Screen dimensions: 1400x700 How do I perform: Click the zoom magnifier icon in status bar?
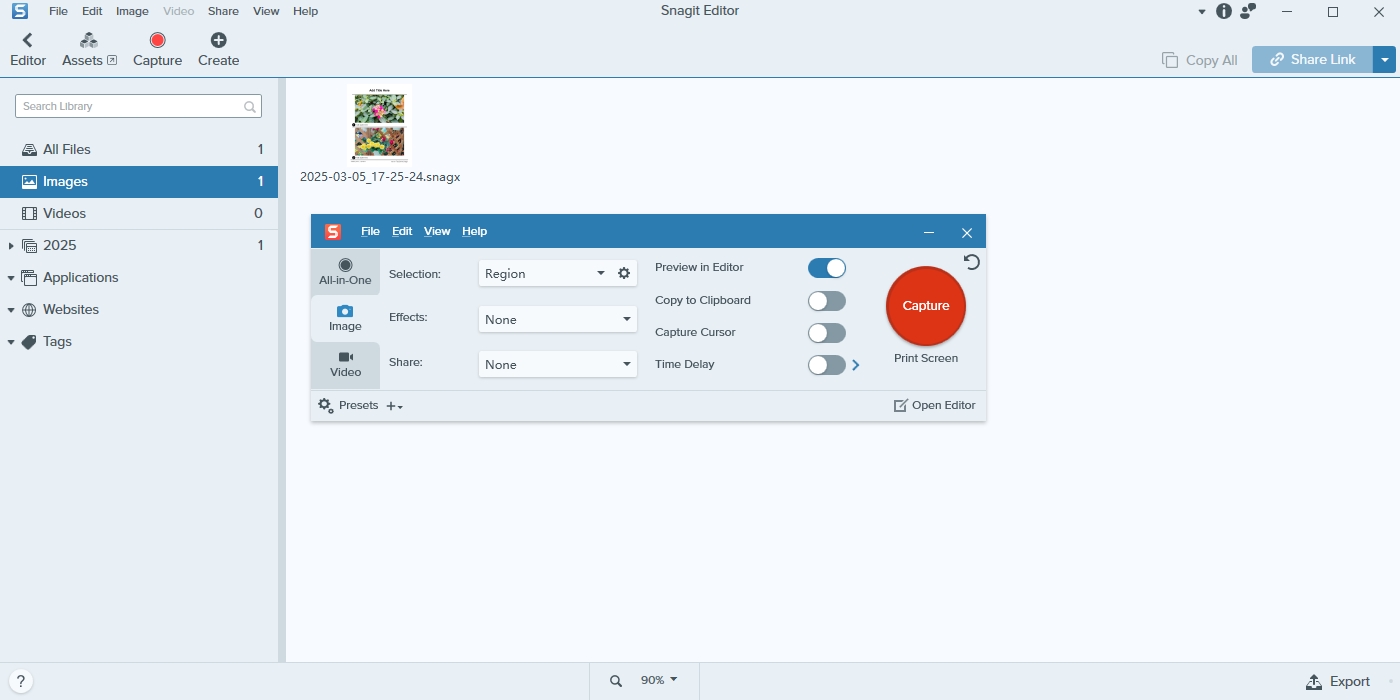pos(616,681)
